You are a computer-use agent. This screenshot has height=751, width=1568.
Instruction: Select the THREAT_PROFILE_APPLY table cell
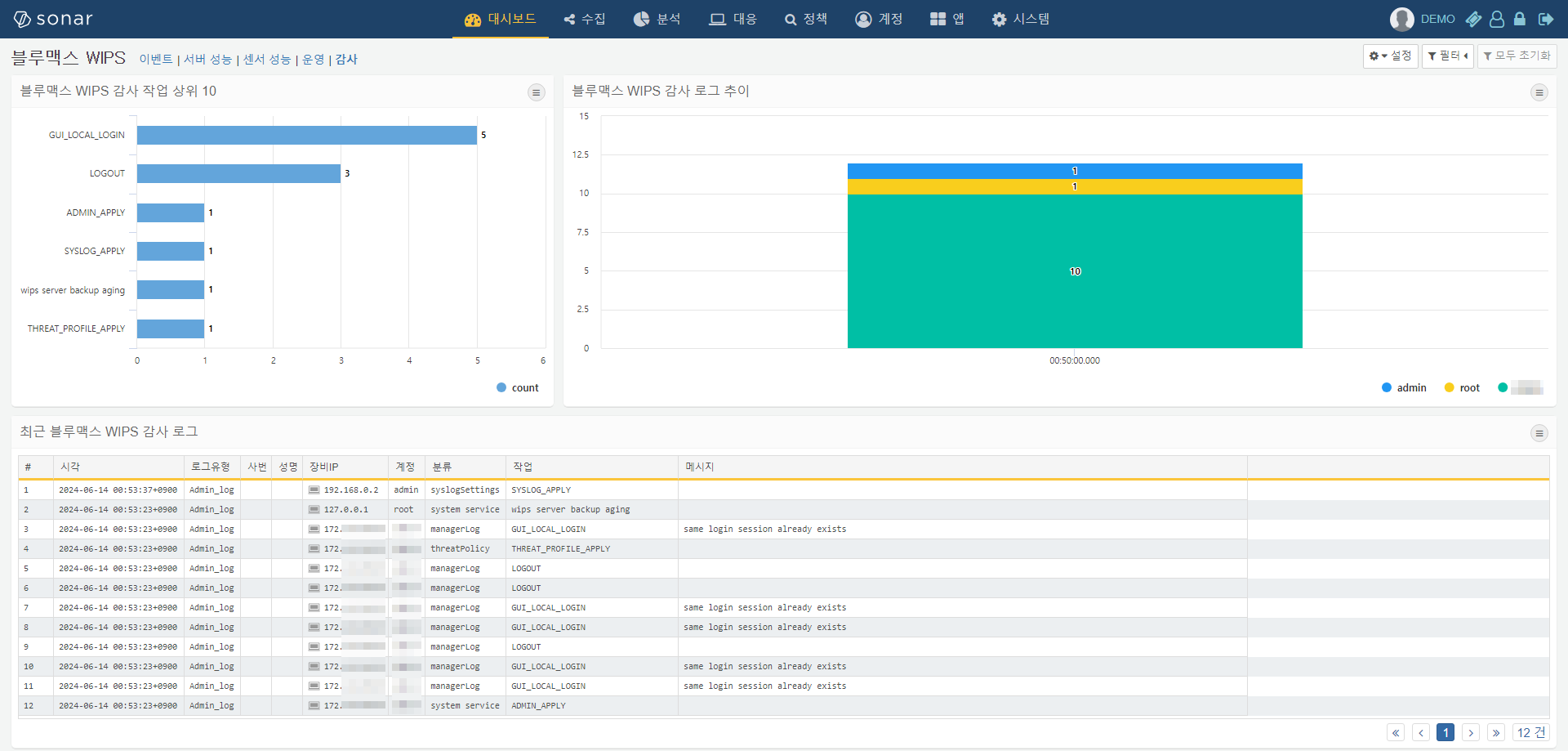(592, 549)
